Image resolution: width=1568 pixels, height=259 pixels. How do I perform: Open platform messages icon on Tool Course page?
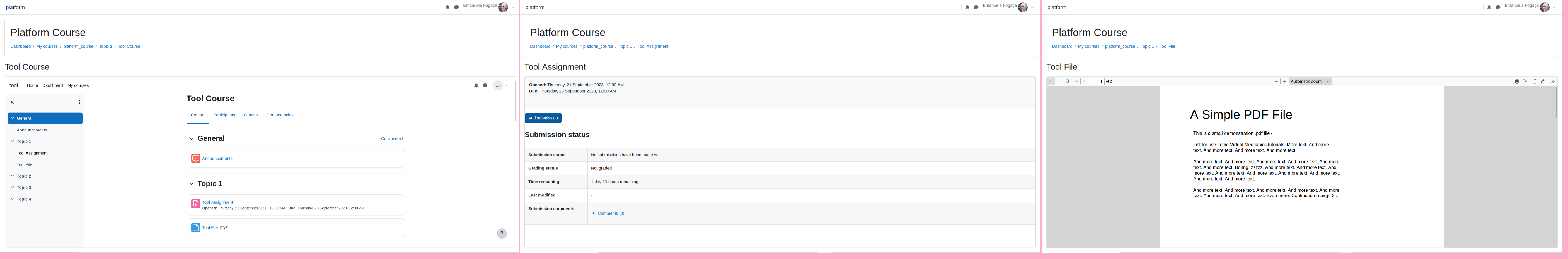coord(456,7)
